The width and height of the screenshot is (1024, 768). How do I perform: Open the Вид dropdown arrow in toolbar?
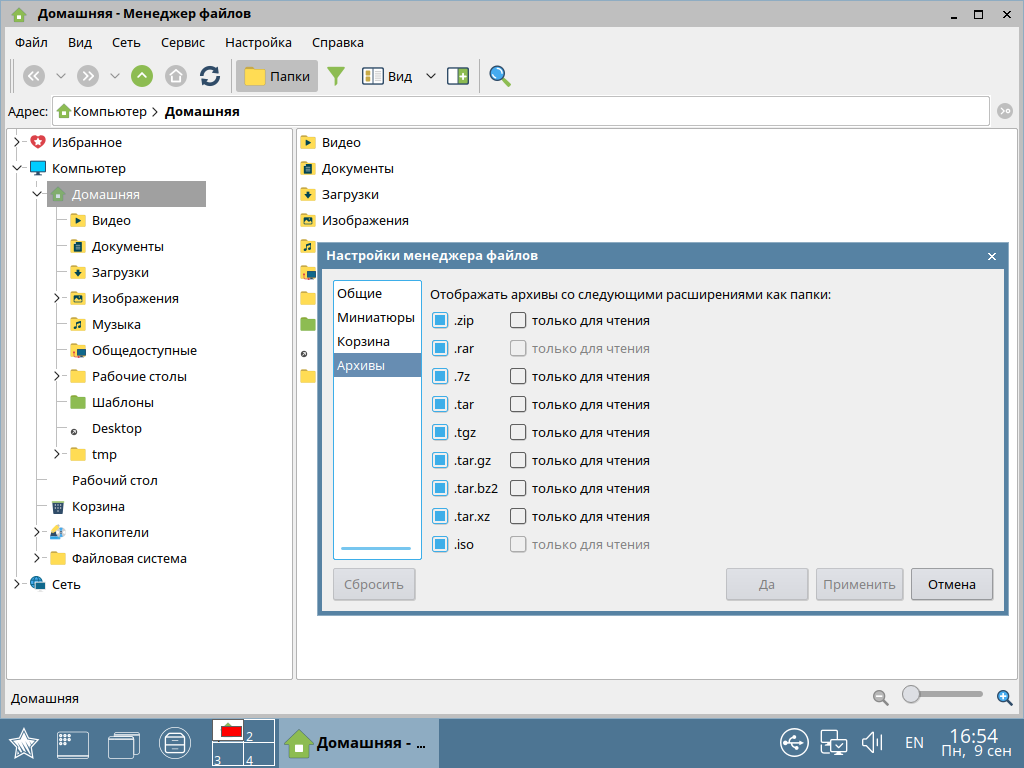coord(431,76)
